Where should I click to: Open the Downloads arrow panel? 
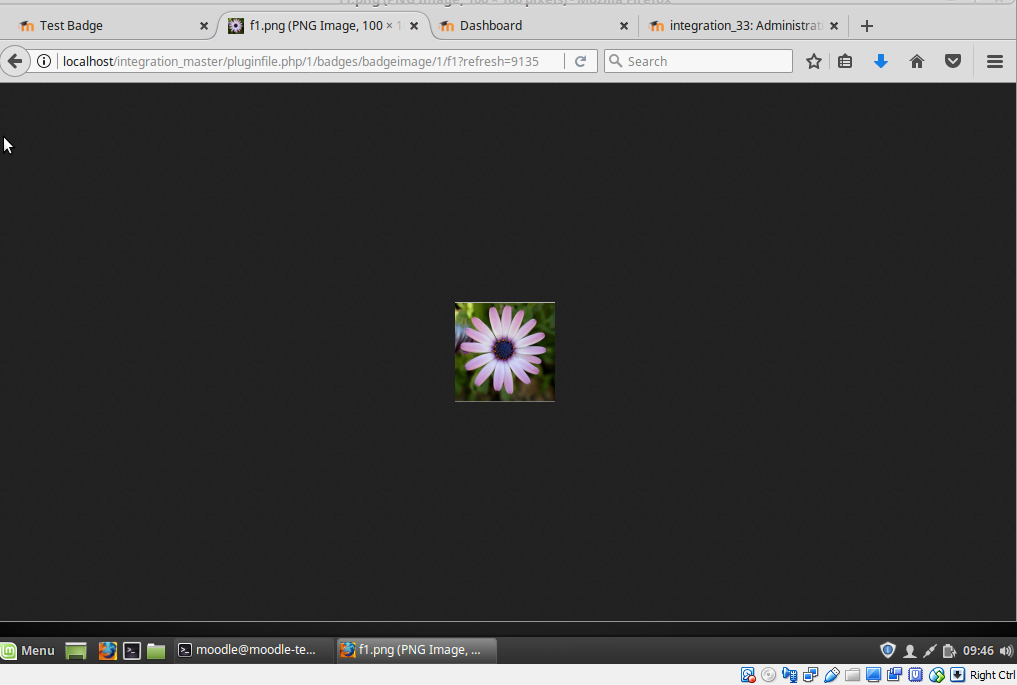881,61
